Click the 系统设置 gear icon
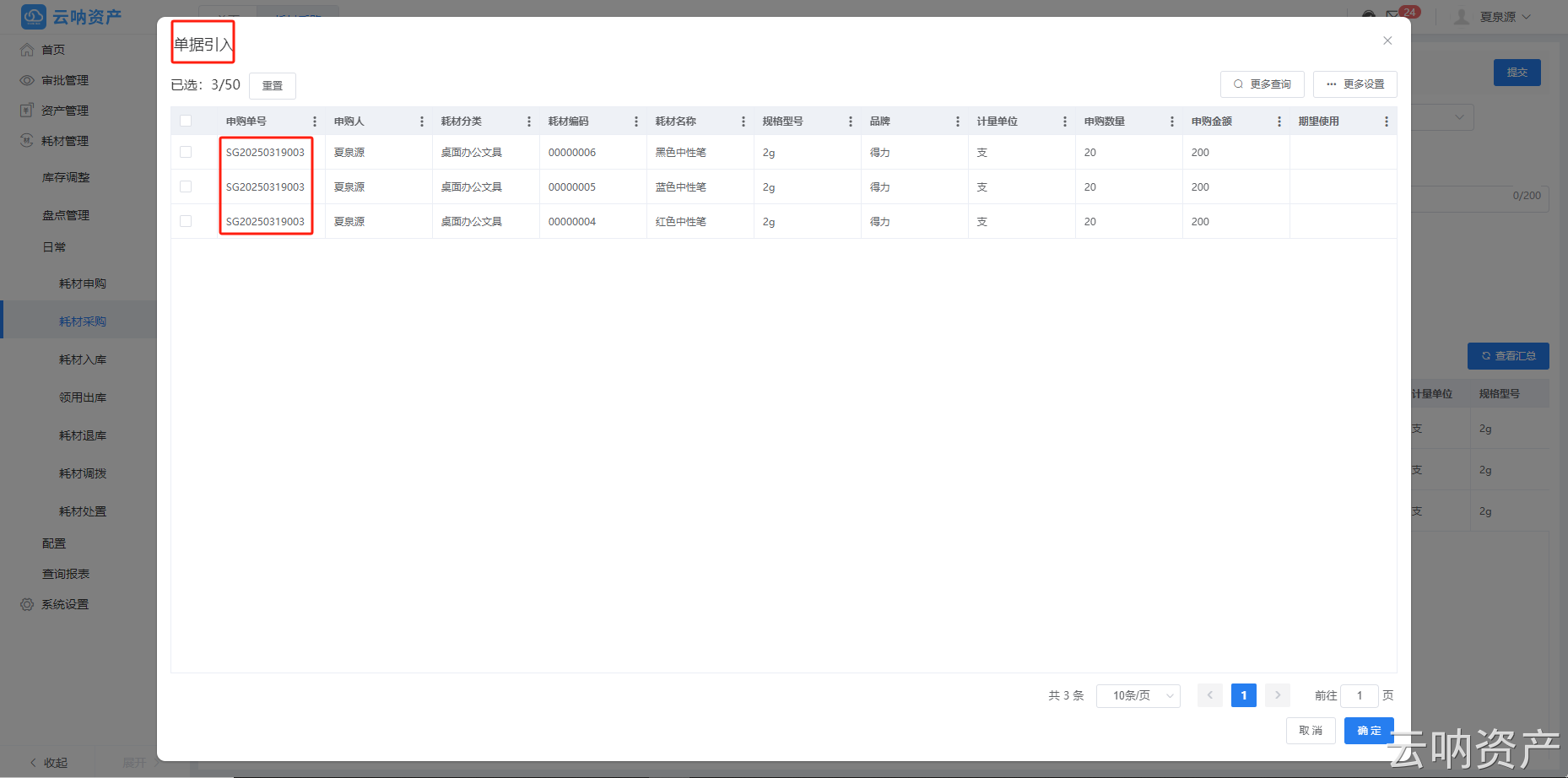 (27, 604)
